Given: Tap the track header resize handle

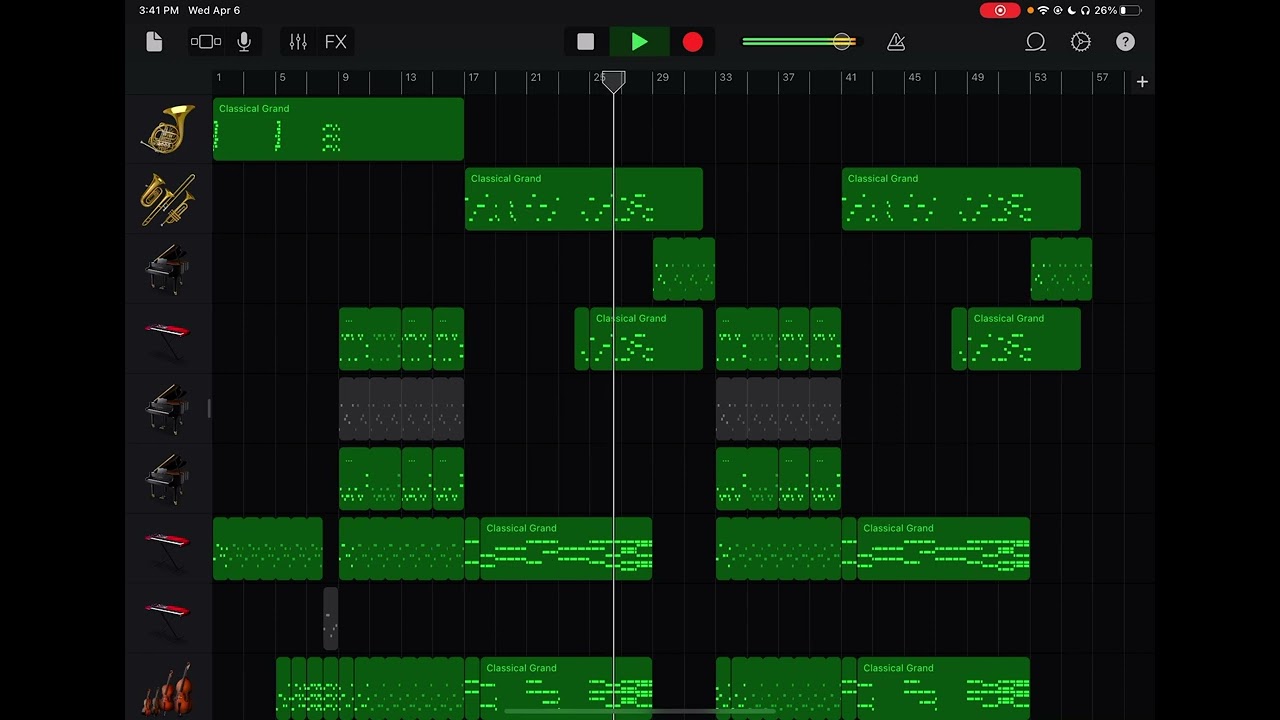Looking at the screenshot, I should pyautogui.click(x=209, y=408).
